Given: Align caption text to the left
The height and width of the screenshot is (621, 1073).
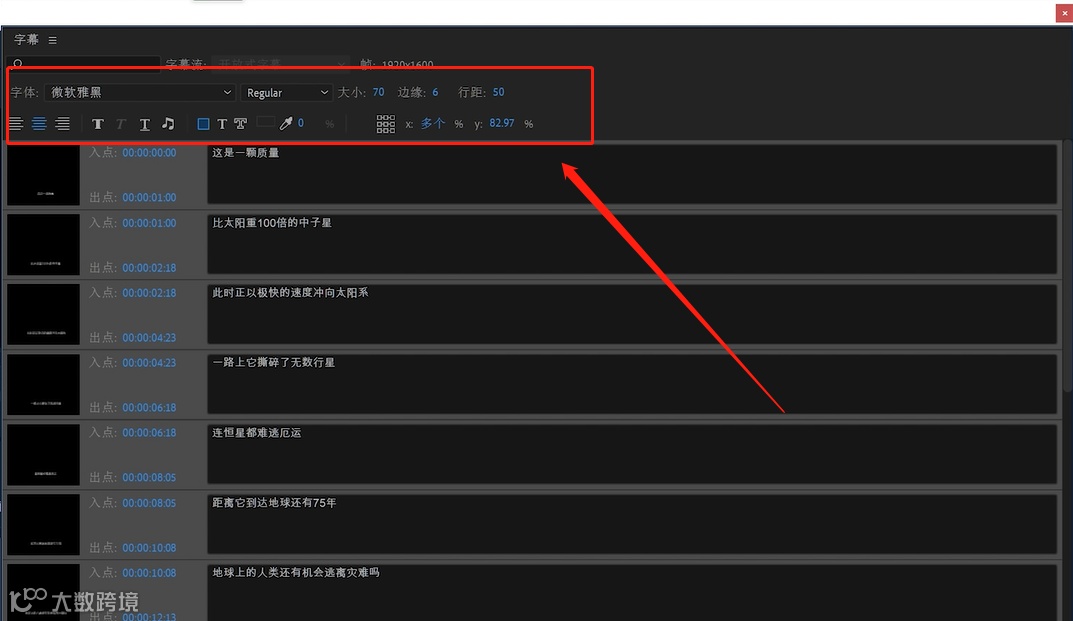Looking at the screenshot, I should tap(16, 124).
